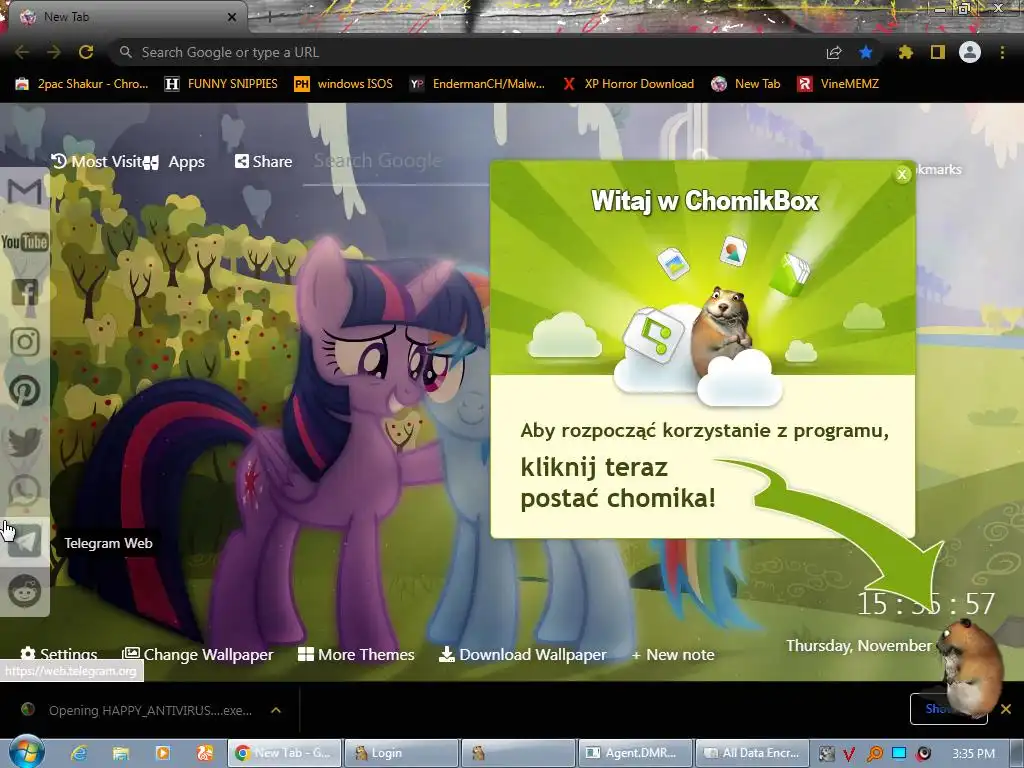Image resolution: width=1024 pixels, height=768 pixels.
Task: Click Download Wallpaper
Action: (522, 654)
